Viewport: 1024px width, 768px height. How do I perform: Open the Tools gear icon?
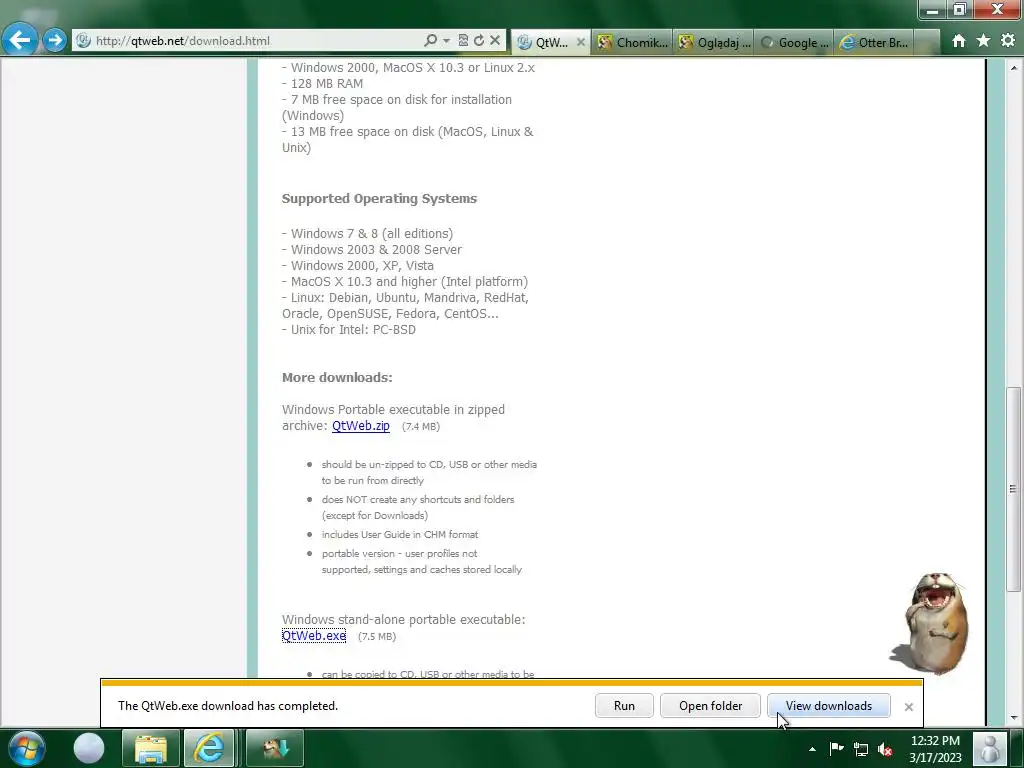coord(1008,40)
